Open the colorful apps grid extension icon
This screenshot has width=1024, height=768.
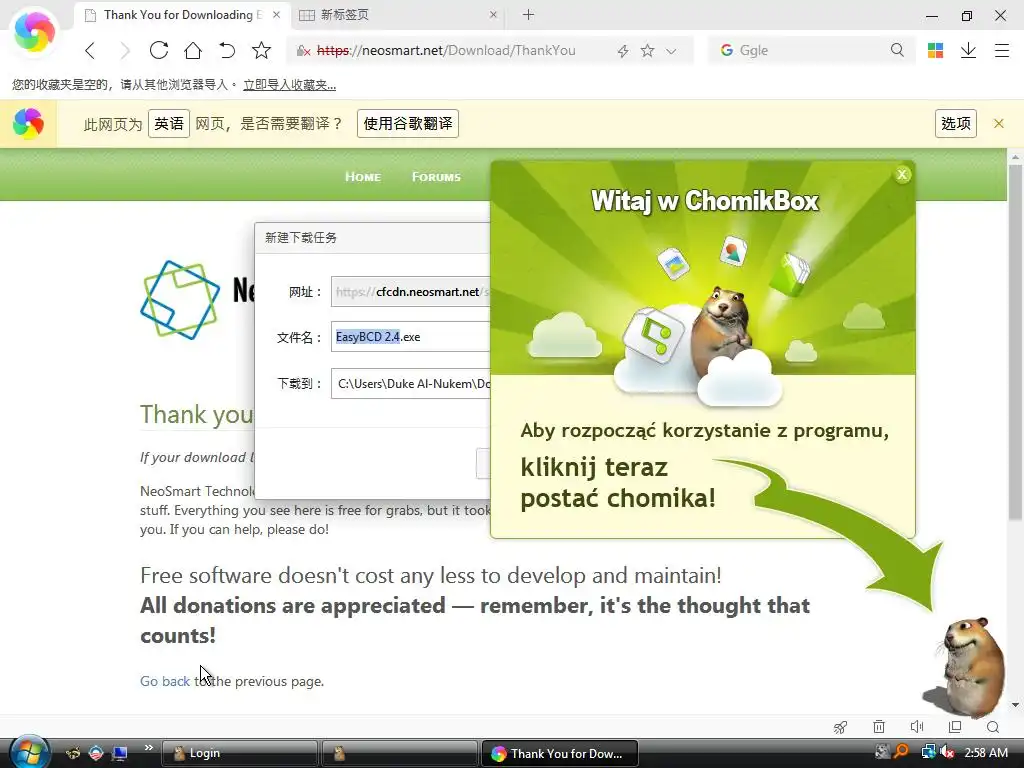coord(935,50)
